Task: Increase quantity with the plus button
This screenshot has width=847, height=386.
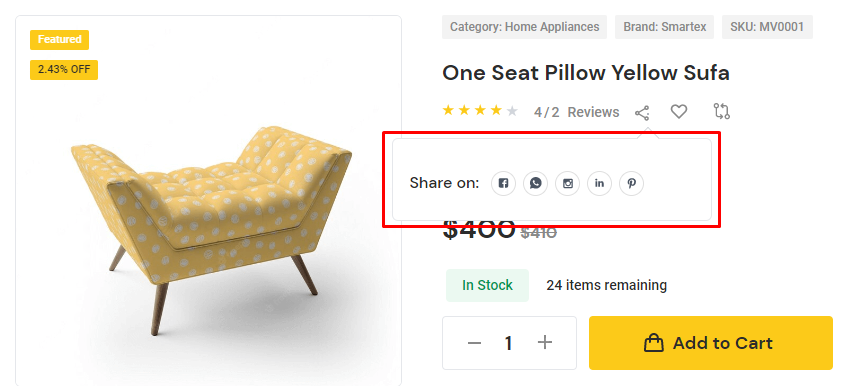Action: [x=545, y=342]
